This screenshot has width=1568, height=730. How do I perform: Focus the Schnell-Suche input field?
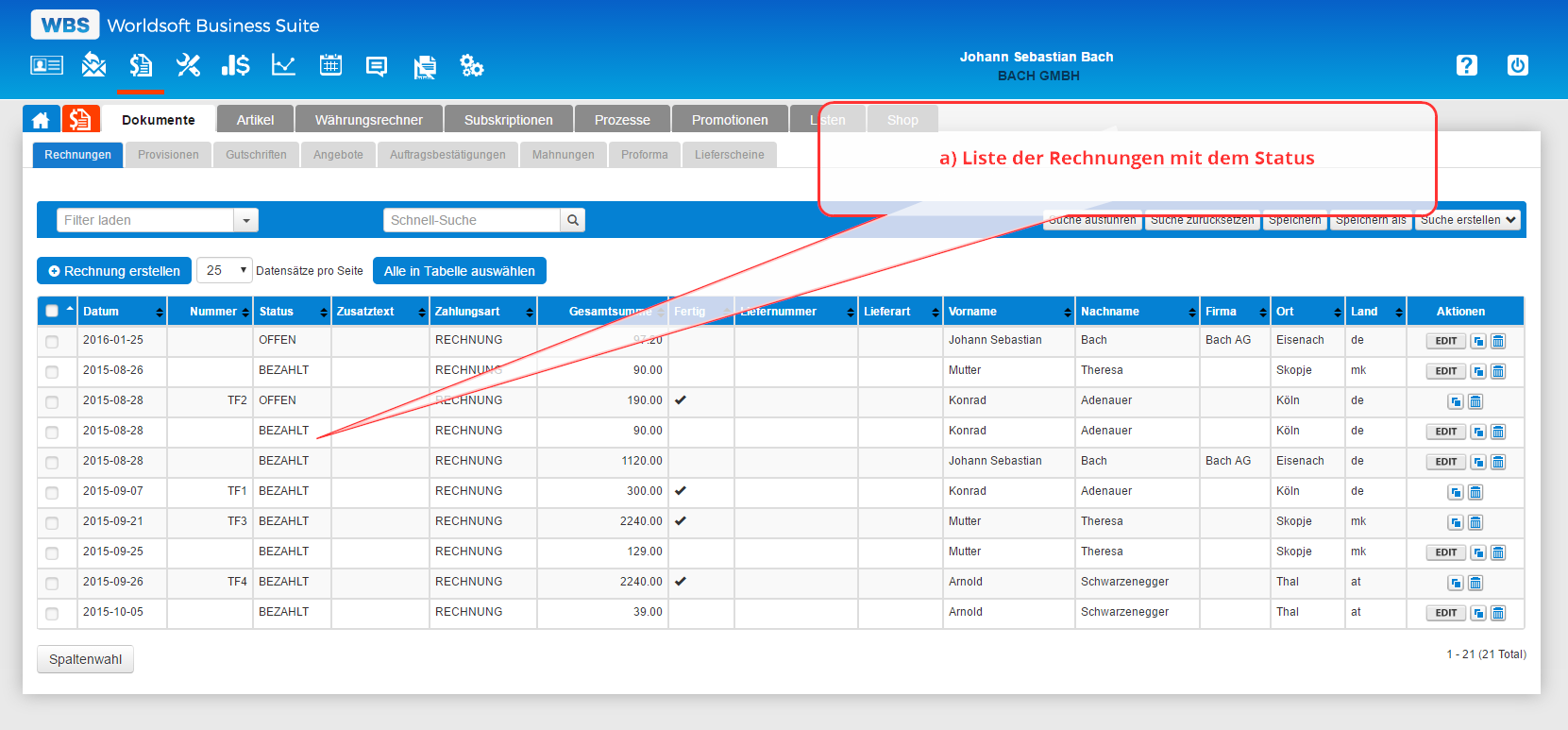click(x=472, y=220)
